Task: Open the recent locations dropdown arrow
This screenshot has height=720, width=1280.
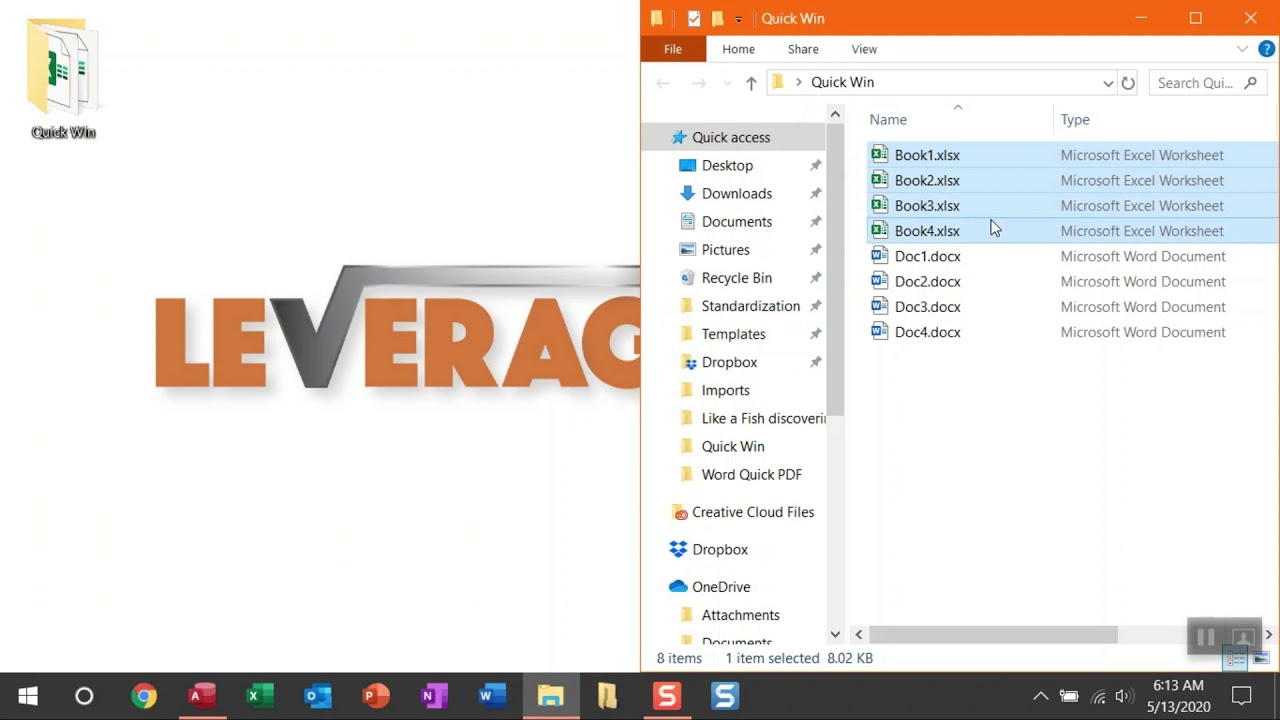Action: coord(727,83)
